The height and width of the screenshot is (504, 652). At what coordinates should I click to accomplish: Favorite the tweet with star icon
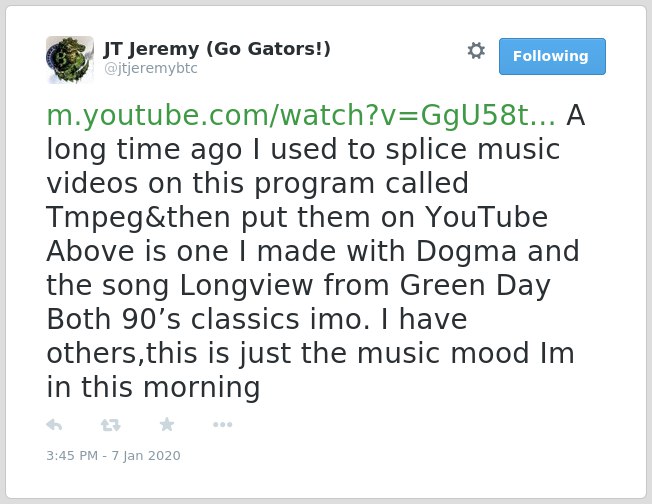167,424
